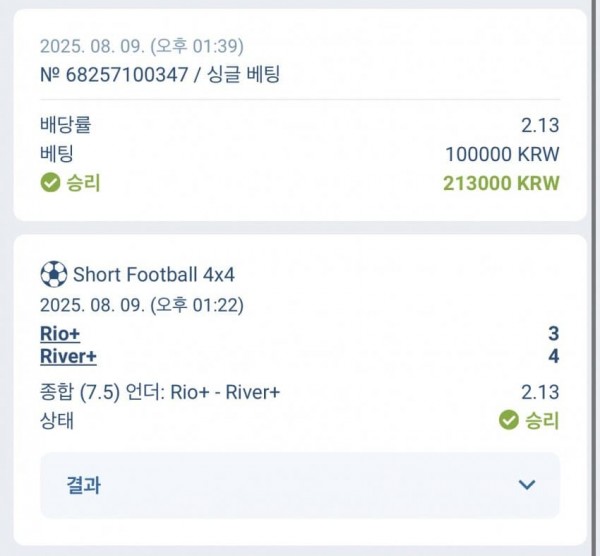Open the River+ team link
This screenshot has width=600, height=556.
[x=68, y=356]
